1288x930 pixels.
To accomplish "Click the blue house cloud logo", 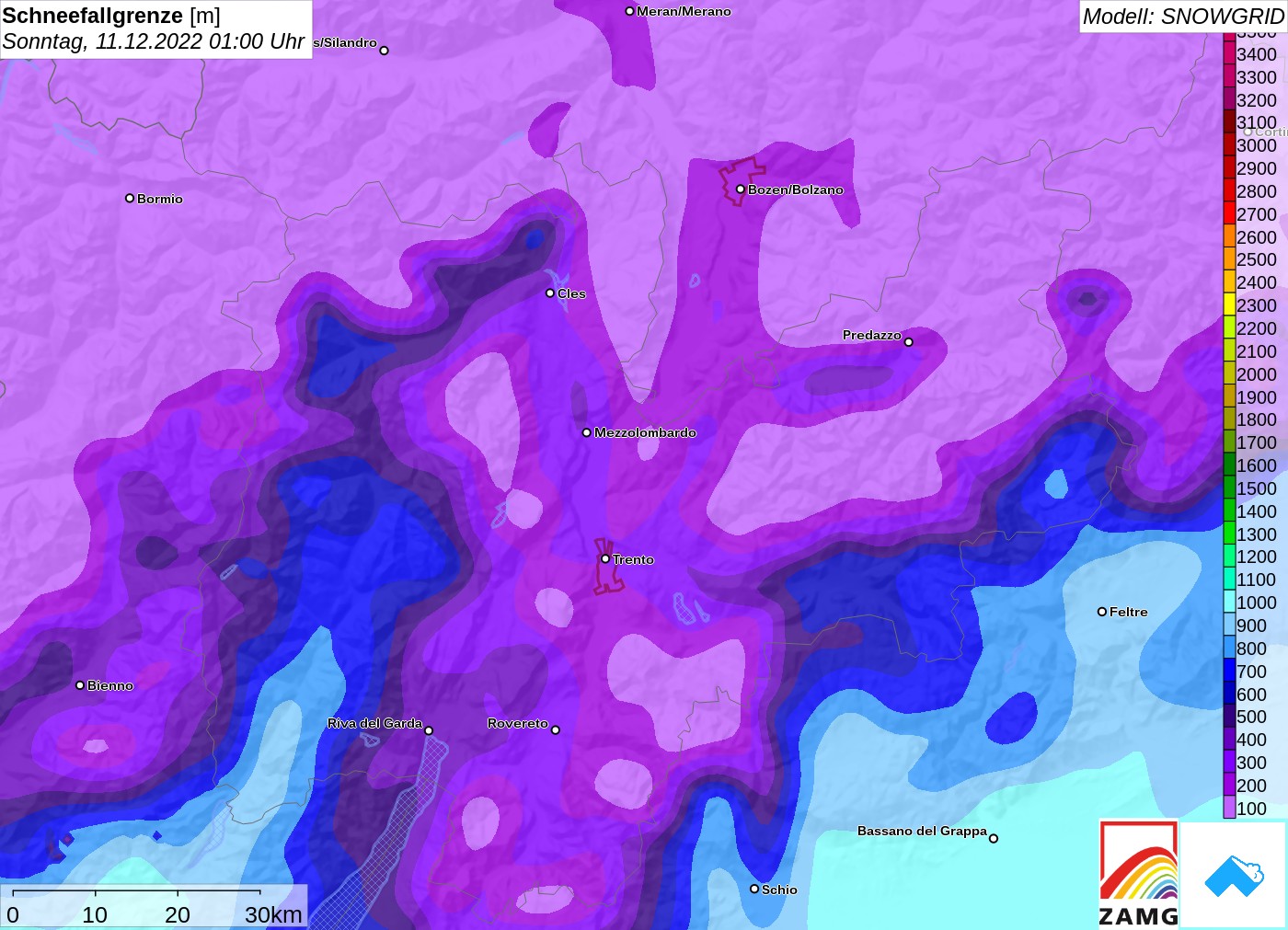I will pyautogui.click(x=1234, y=876).
